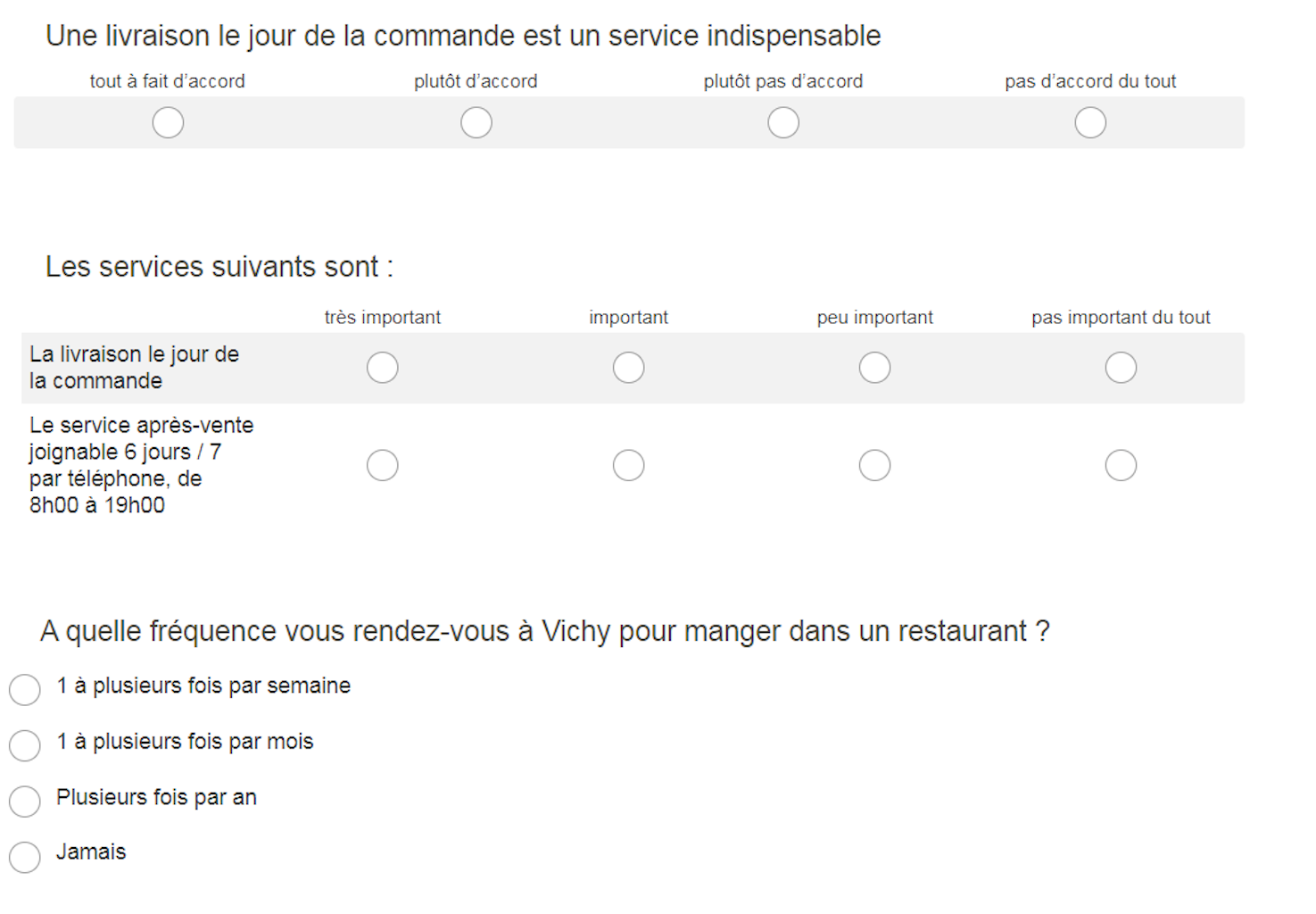Select "1 à plusieurs fois par mois"
The height and width of the screenshot is (914, 1316).
pyautogui.click(x=24, y=745)
